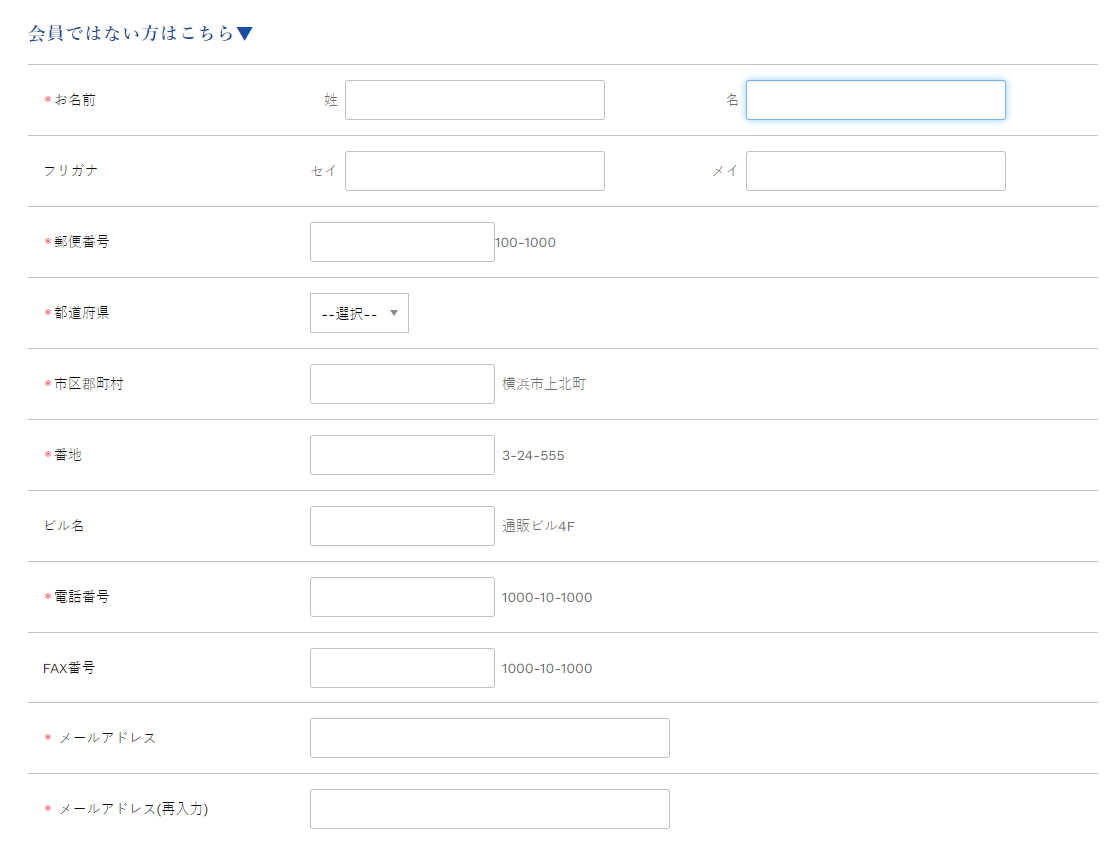Open the 都道府県 prefecture dropdown
Screen dimensions: 1110x844
pyautogui.click(x=359, y=313)
